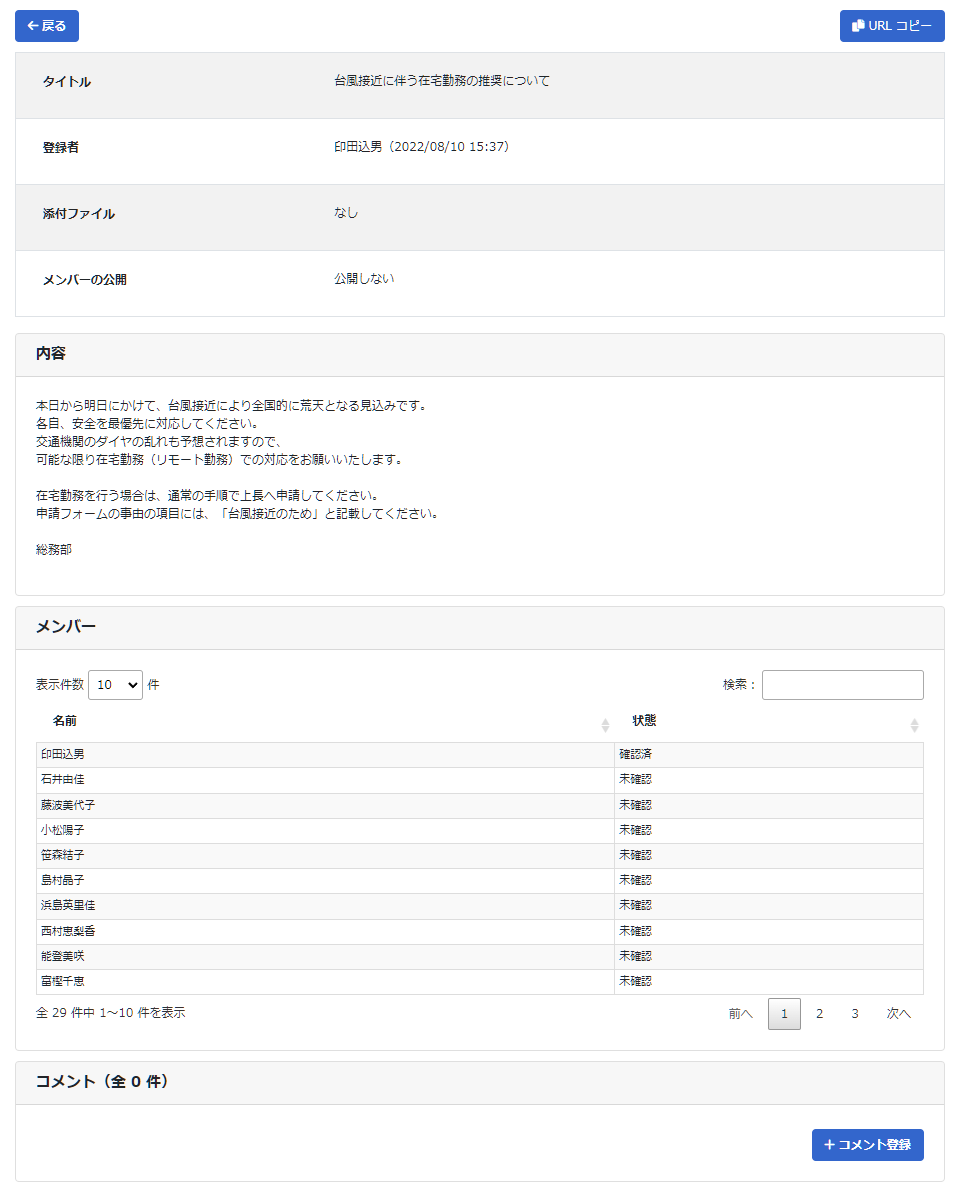Click the 前へ pagination link

pos(740,1014)
